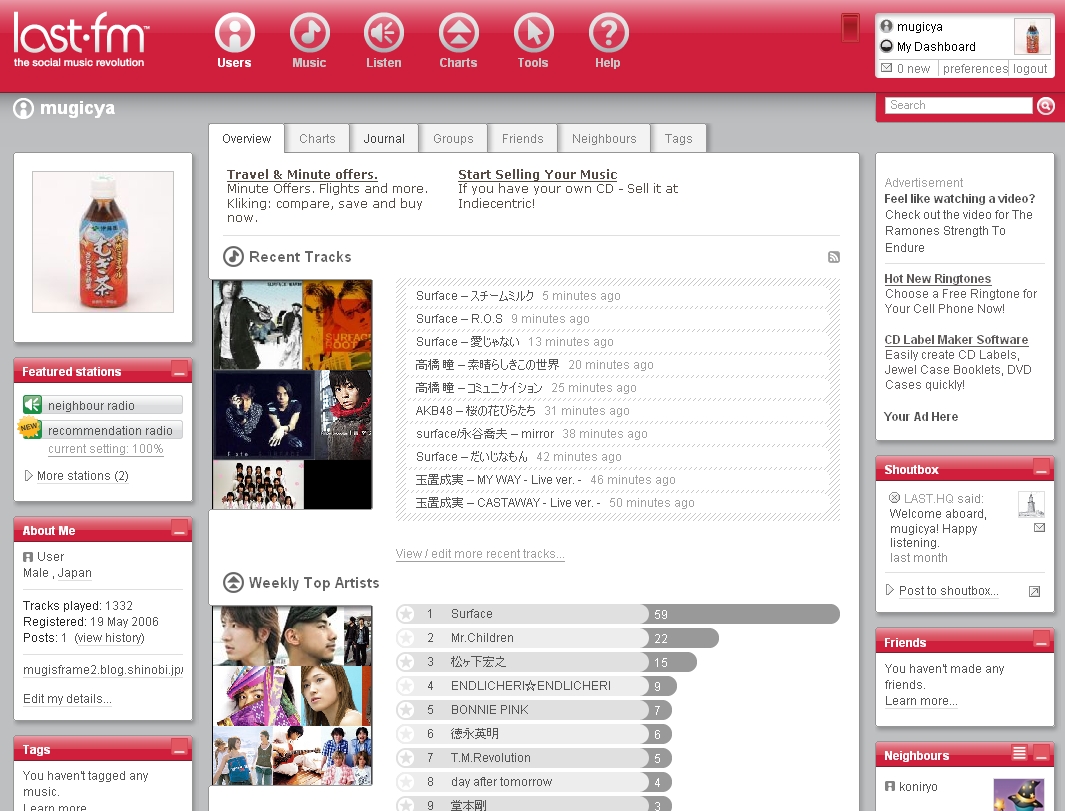Open preferences link

pyautogui.click(x=975, y=69)
